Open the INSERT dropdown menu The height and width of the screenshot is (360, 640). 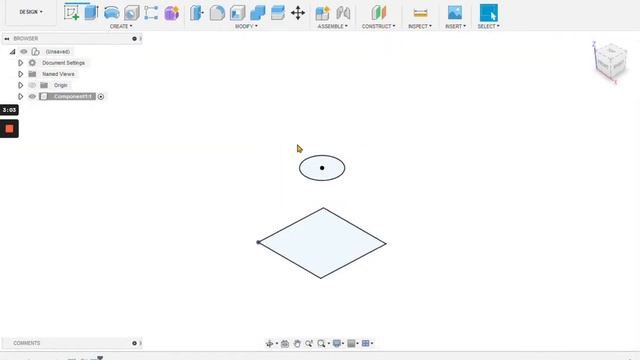[x=456, y=26]
